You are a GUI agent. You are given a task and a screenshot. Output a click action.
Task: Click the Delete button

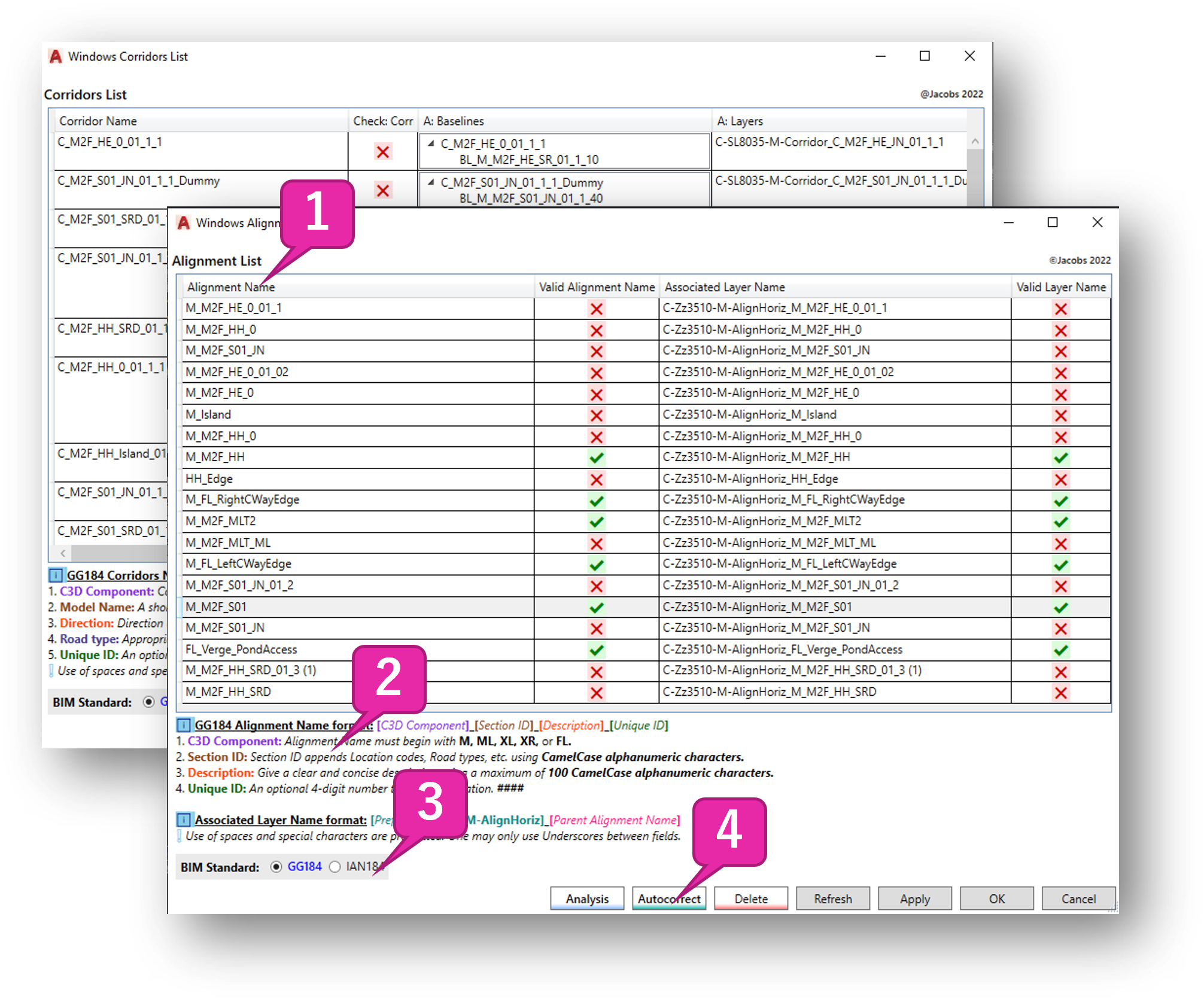pos(750,899)
